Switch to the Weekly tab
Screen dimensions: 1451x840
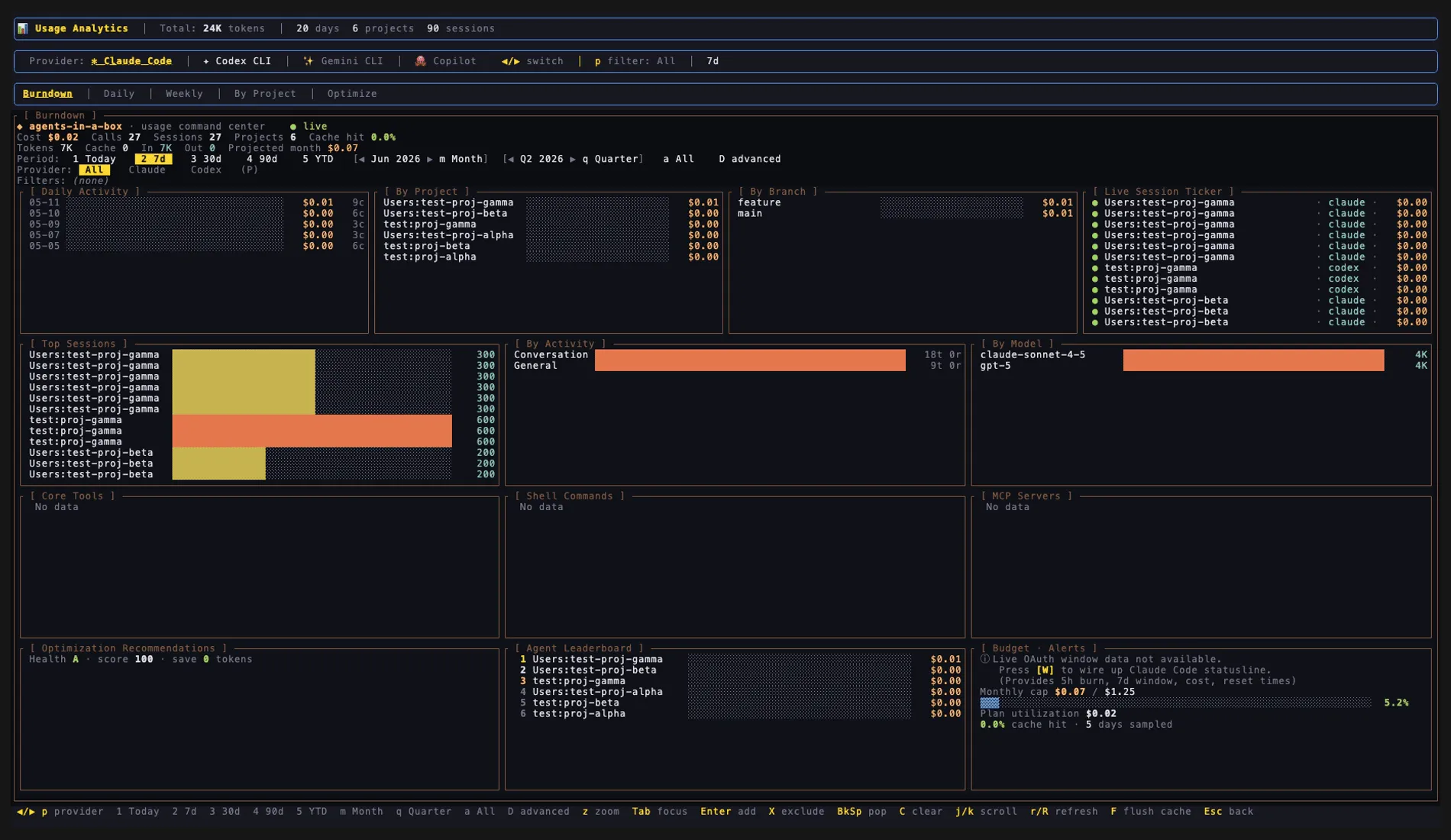(184, 94)
